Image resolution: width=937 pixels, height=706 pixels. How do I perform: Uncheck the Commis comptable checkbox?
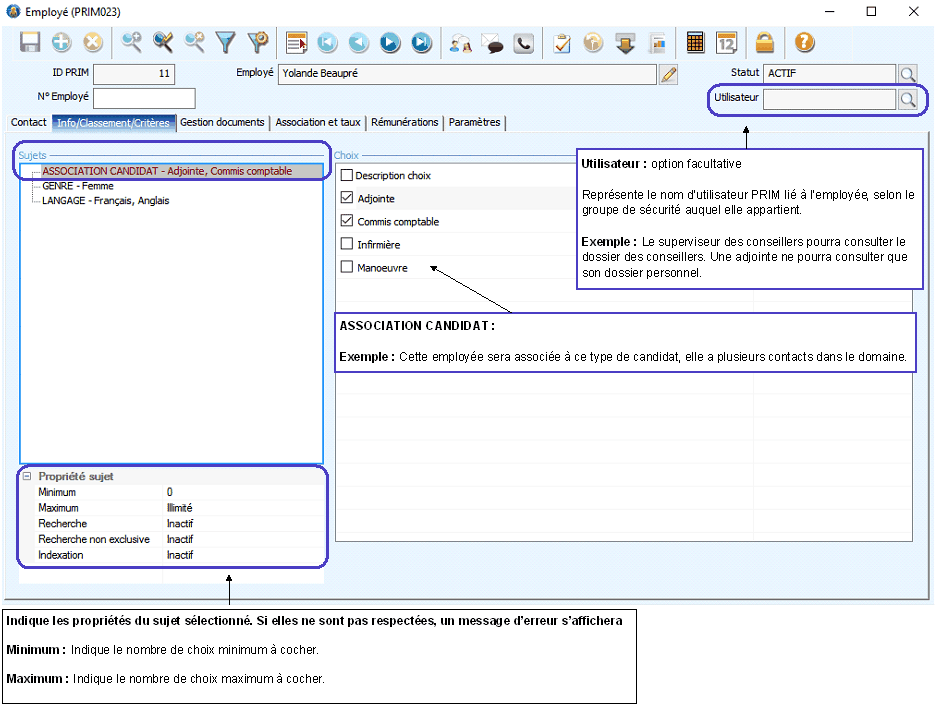pos(347,222)
